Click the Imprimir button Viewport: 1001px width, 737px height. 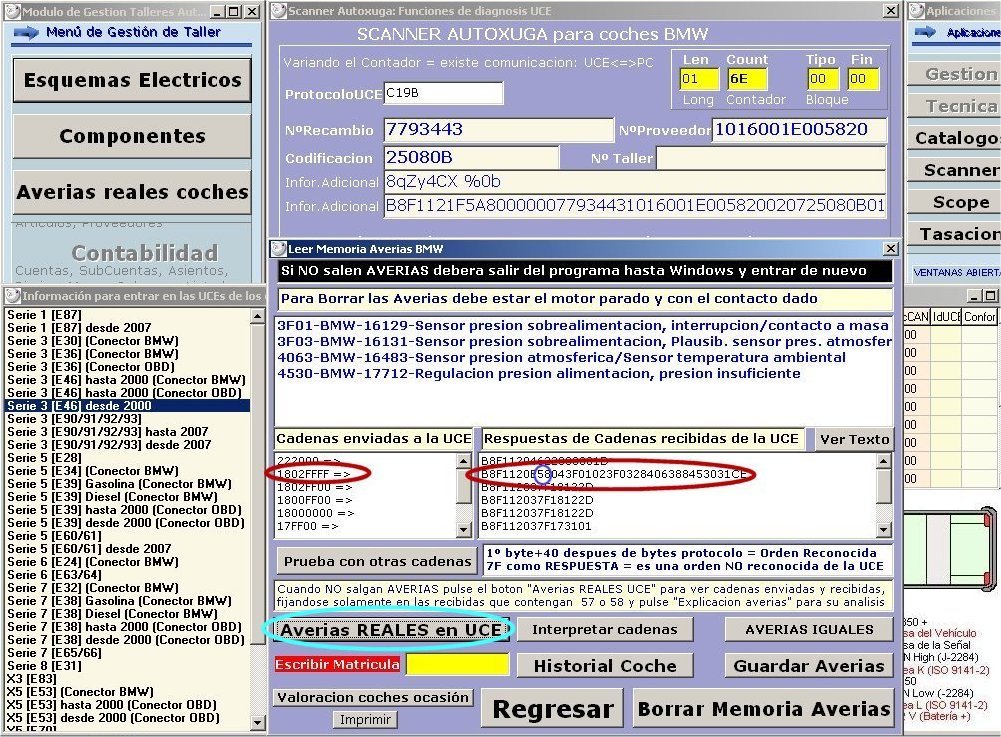365,720
